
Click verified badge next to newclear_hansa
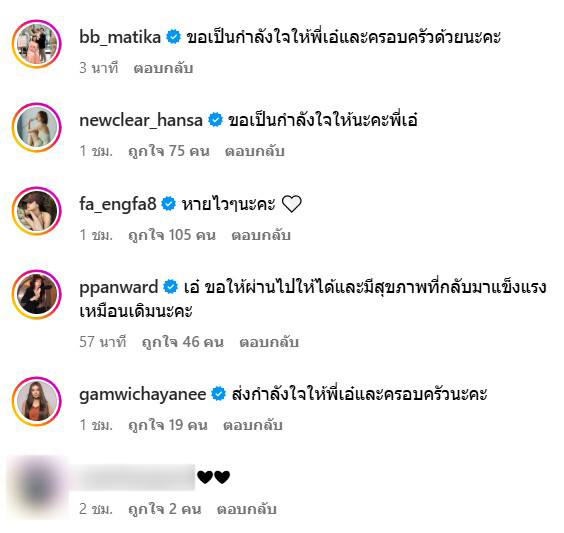click(x=215, y=120)
